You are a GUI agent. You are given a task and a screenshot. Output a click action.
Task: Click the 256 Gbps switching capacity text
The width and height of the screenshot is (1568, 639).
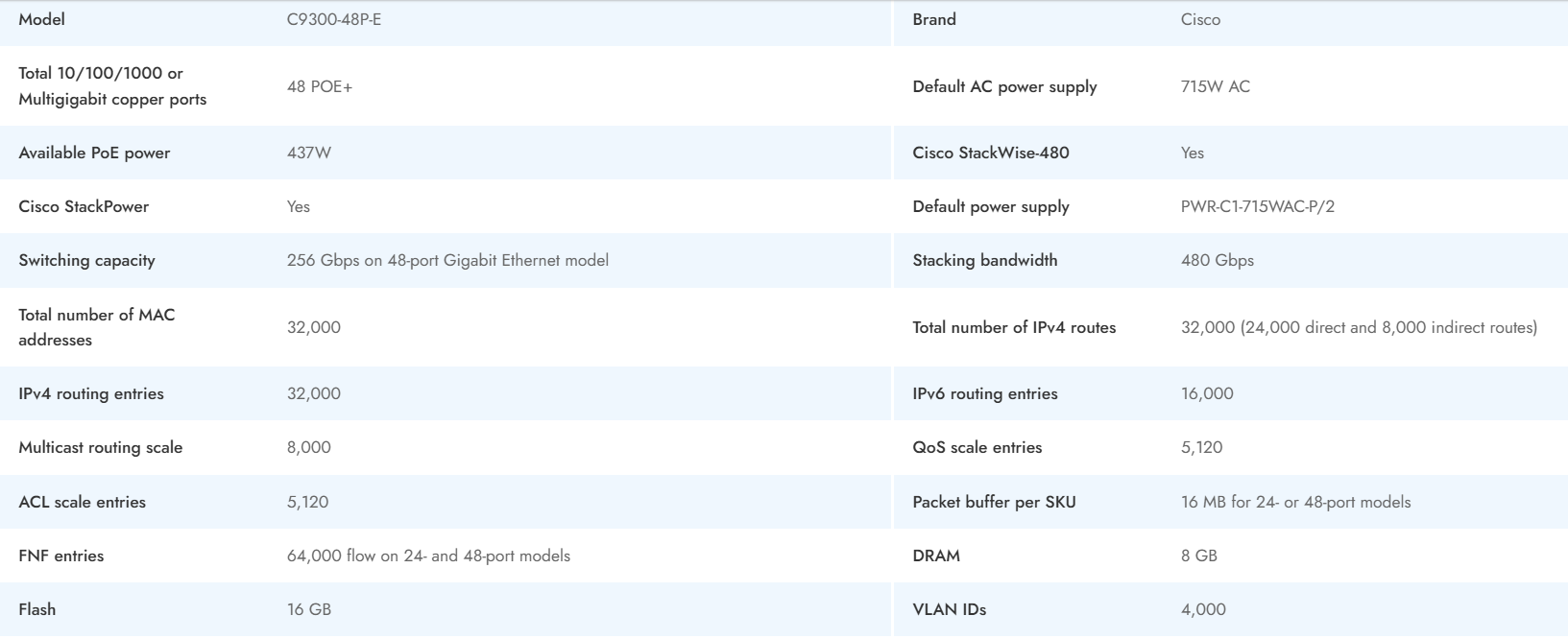pyautogui.click(x=447, y=260)
